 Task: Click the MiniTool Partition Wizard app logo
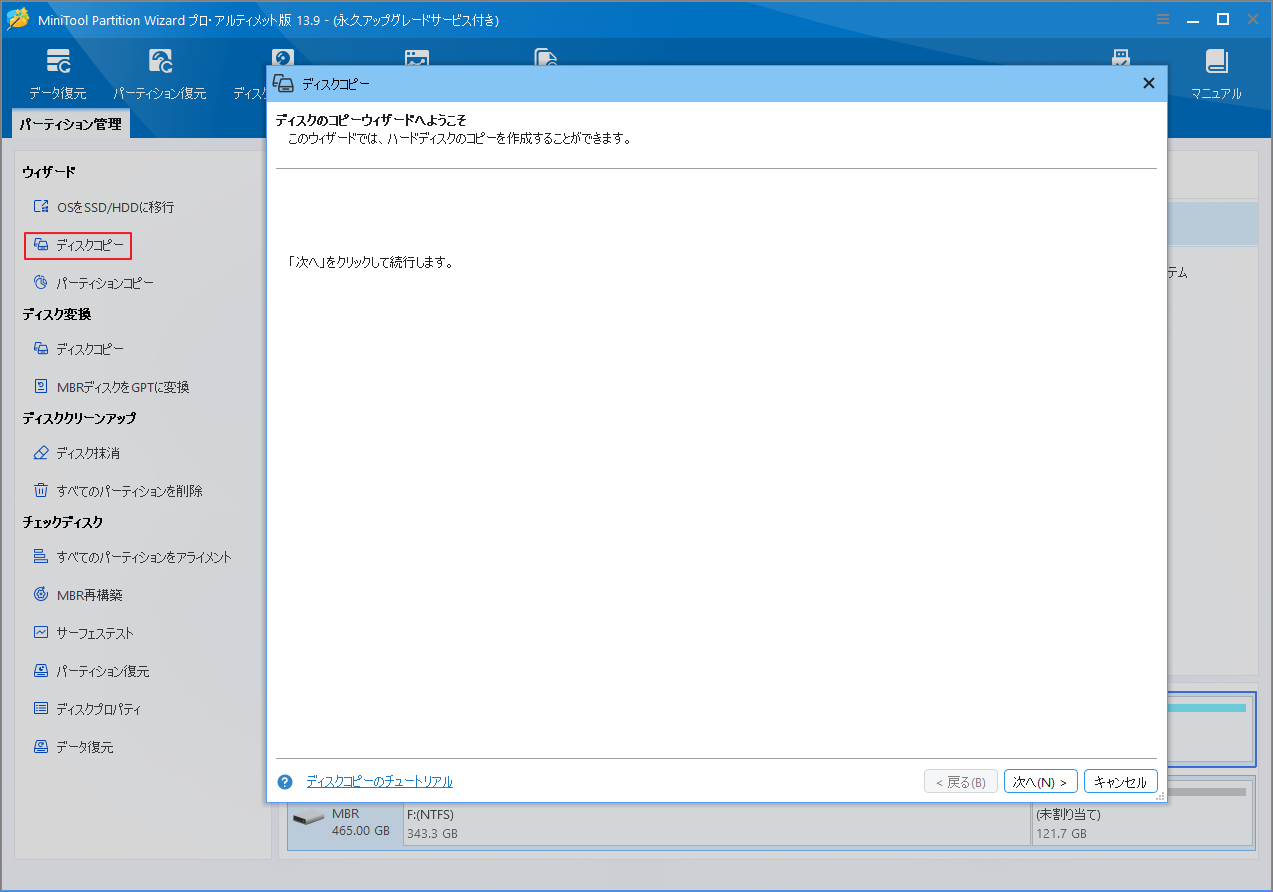tap(18, 19)
